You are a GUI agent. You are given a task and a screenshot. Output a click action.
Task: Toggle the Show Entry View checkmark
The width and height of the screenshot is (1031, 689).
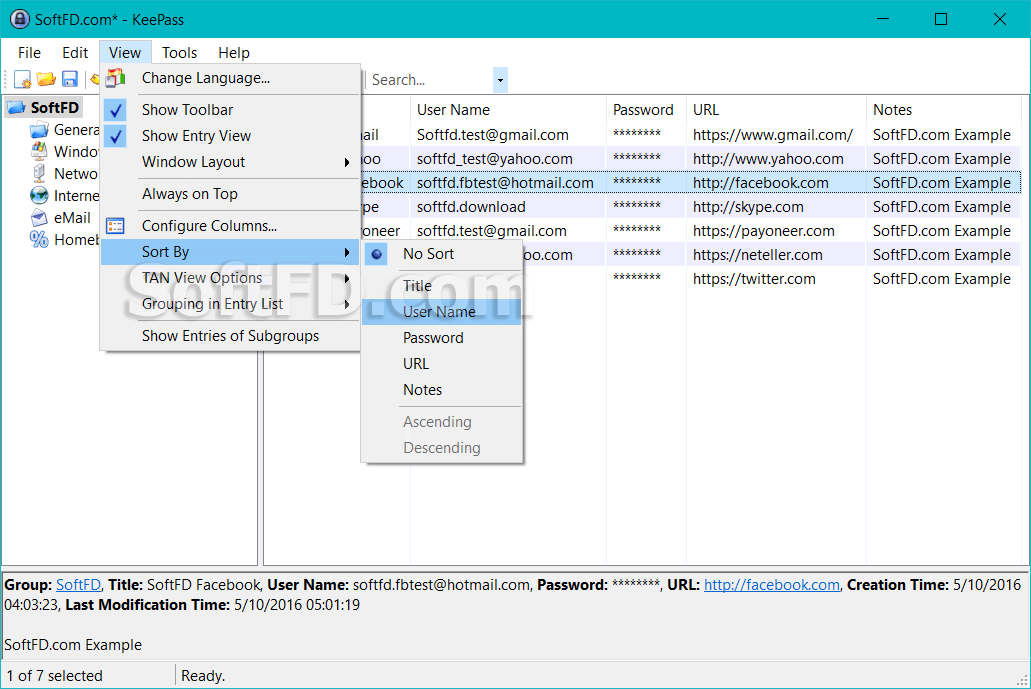(x=116, y=136)
